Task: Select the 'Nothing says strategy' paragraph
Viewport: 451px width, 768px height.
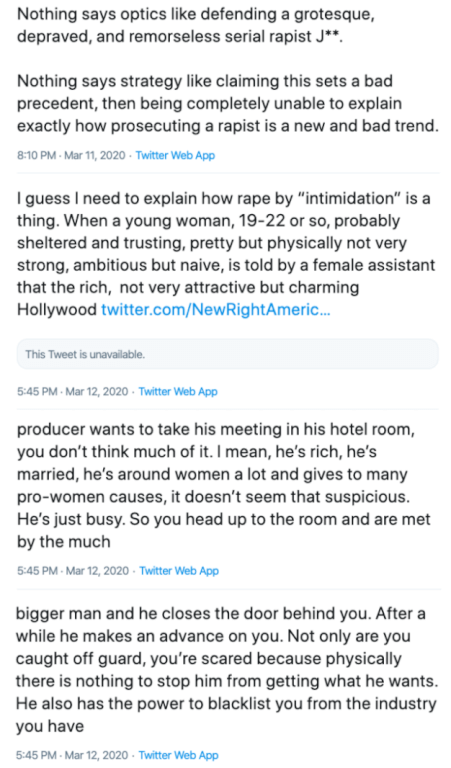Action: point(227,103)
